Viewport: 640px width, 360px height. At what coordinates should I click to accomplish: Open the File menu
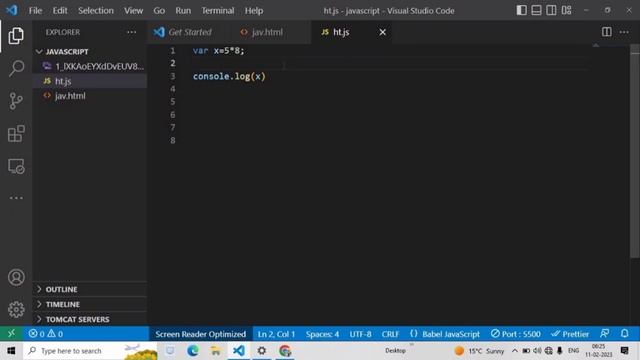coord(35,11)
